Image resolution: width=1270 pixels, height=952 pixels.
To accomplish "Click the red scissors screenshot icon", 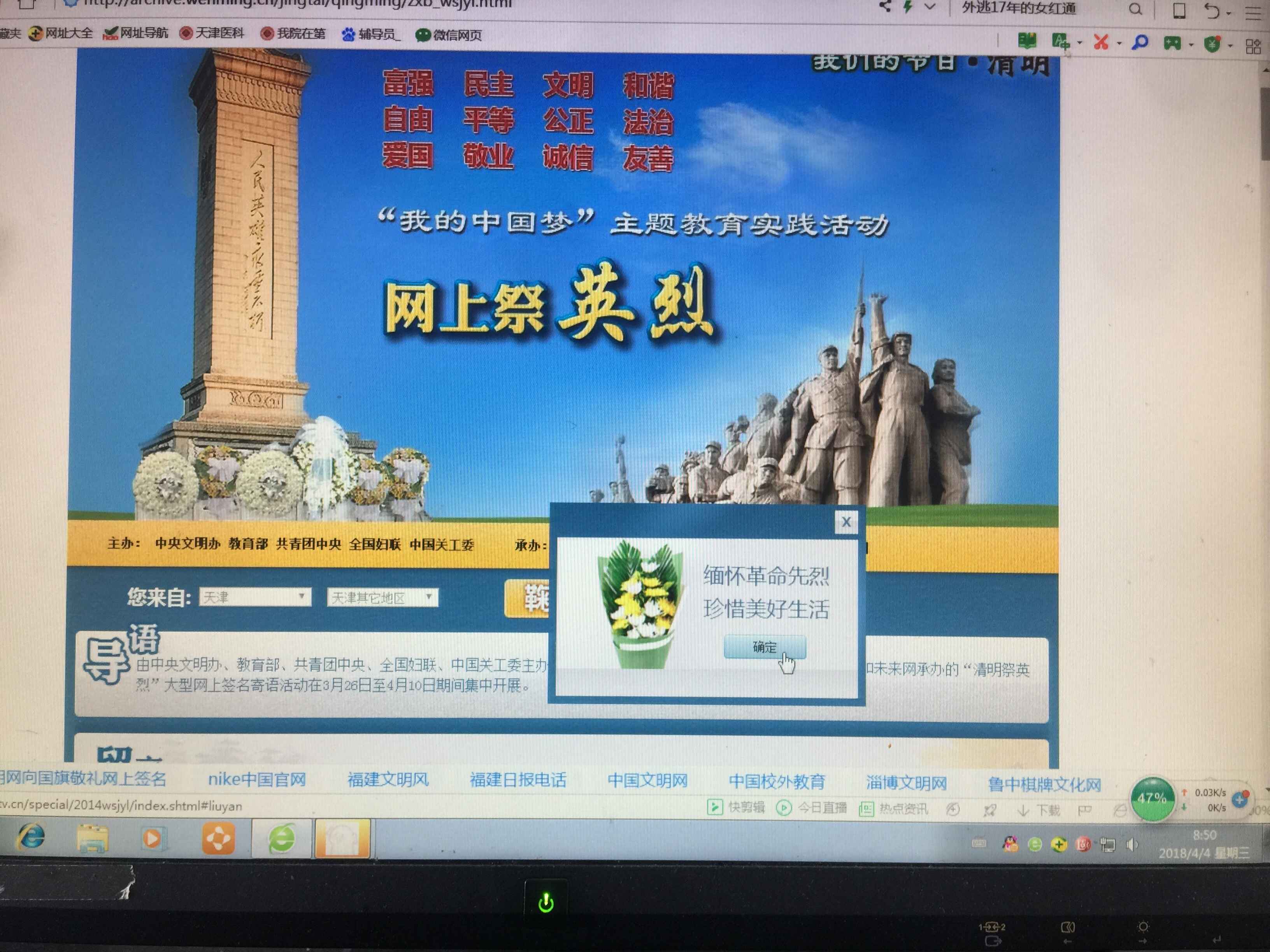I will 1101,42.
